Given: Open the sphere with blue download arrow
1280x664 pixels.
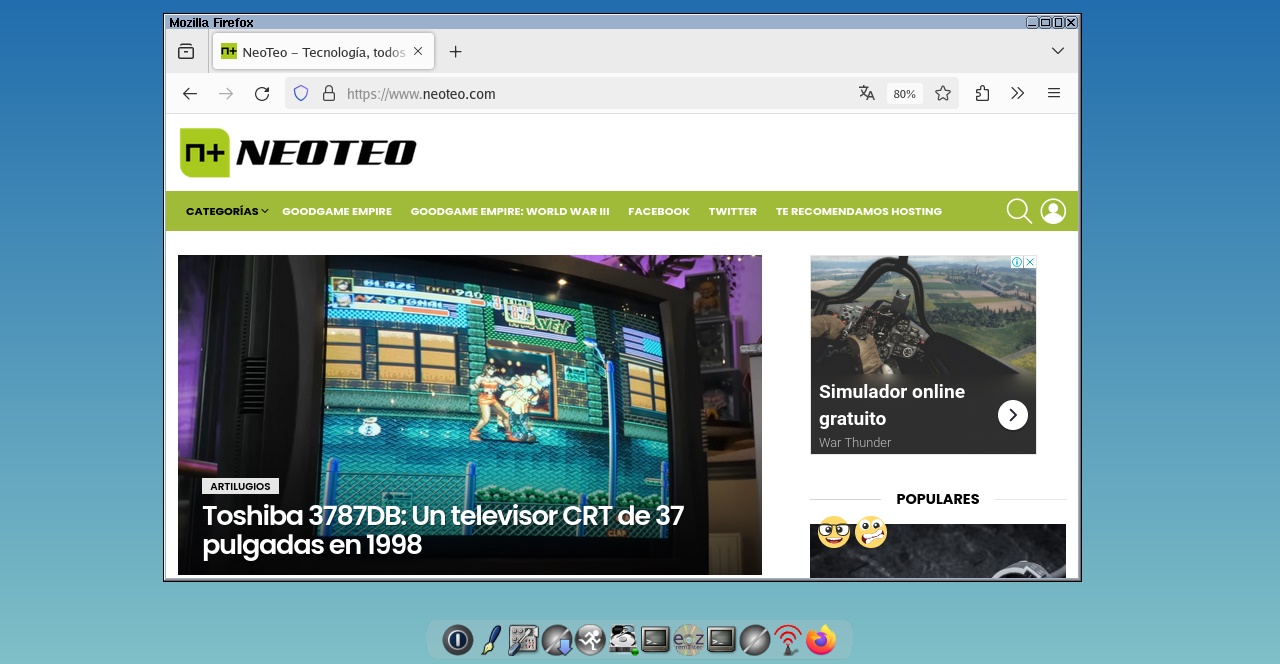Looking at the screenshot, I should point(557,639).
